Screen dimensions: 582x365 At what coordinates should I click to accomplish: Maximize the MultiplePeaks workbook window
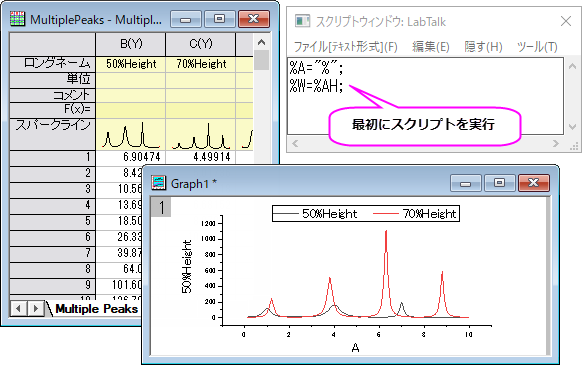point(219,19)
